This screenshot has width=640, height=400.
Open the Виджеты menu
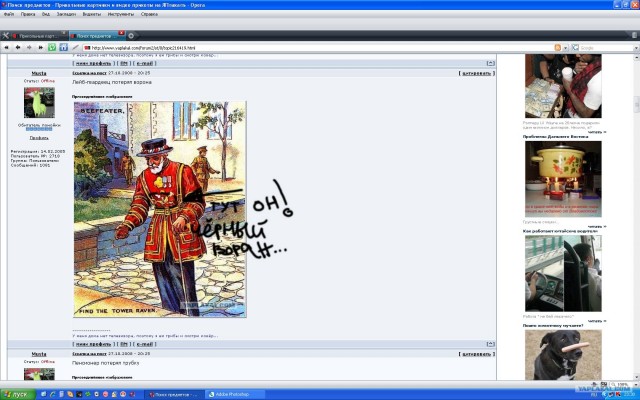(x=91, y=14)
